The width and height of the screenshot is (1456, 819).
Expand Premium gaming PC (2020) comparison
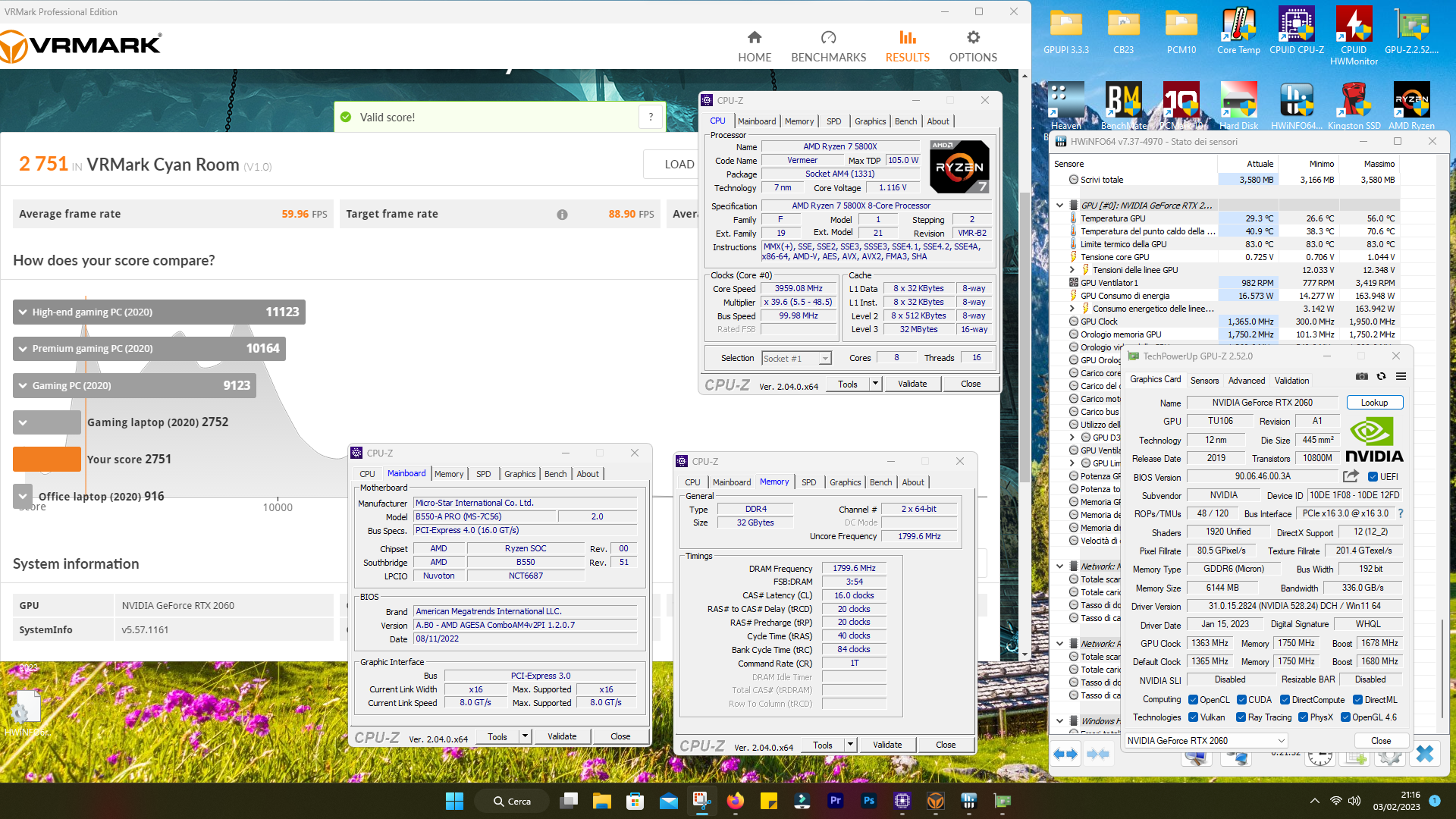point(22,349)
